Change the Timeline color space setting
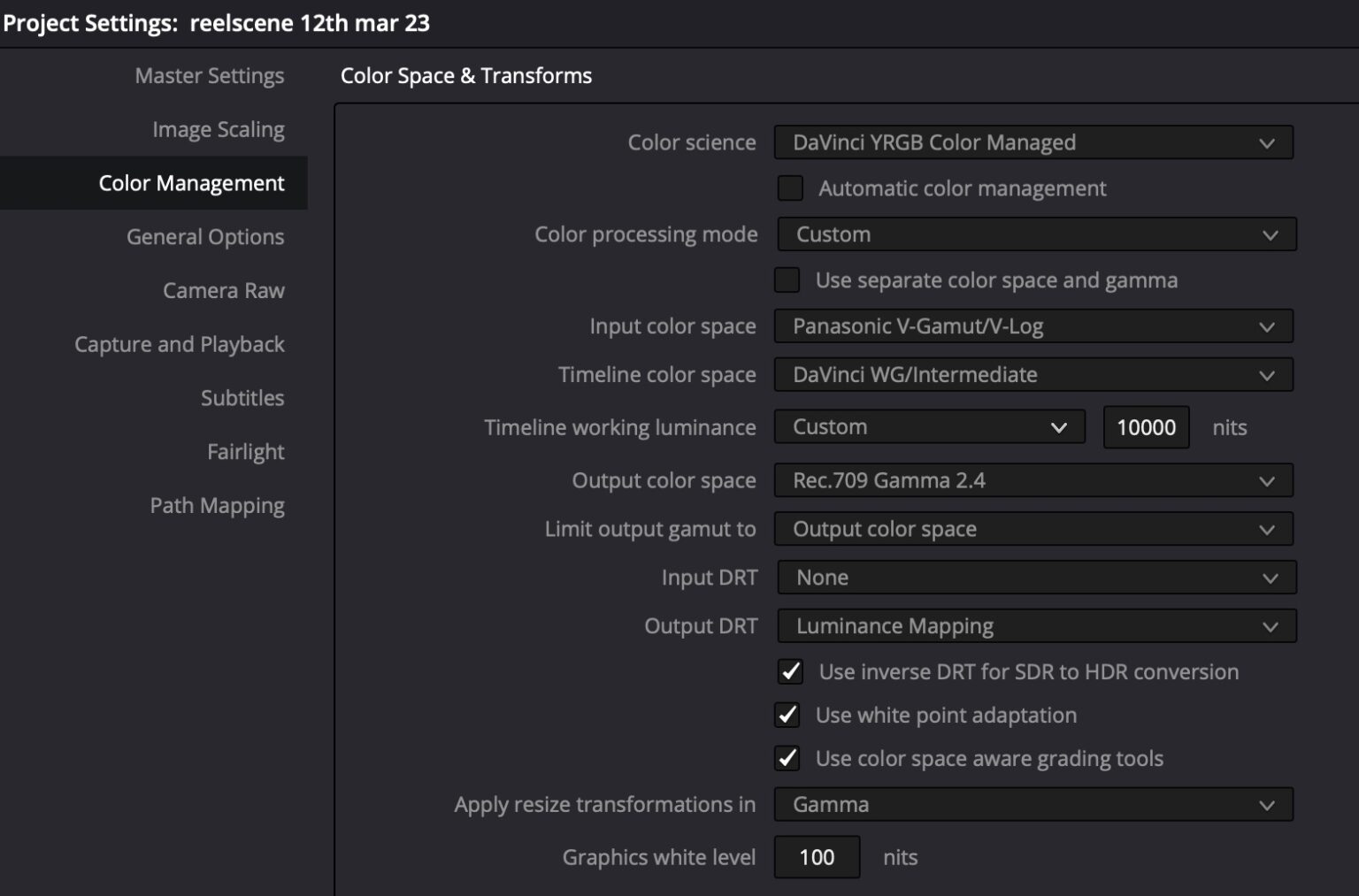The width and height of the screenshot is (1359, 896). pos(1032,374)
